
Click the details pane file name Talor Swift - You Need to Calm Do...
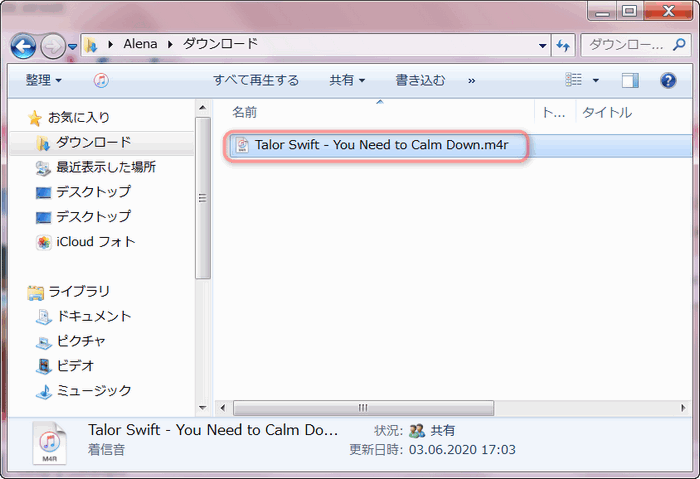[x=213, y=429]
